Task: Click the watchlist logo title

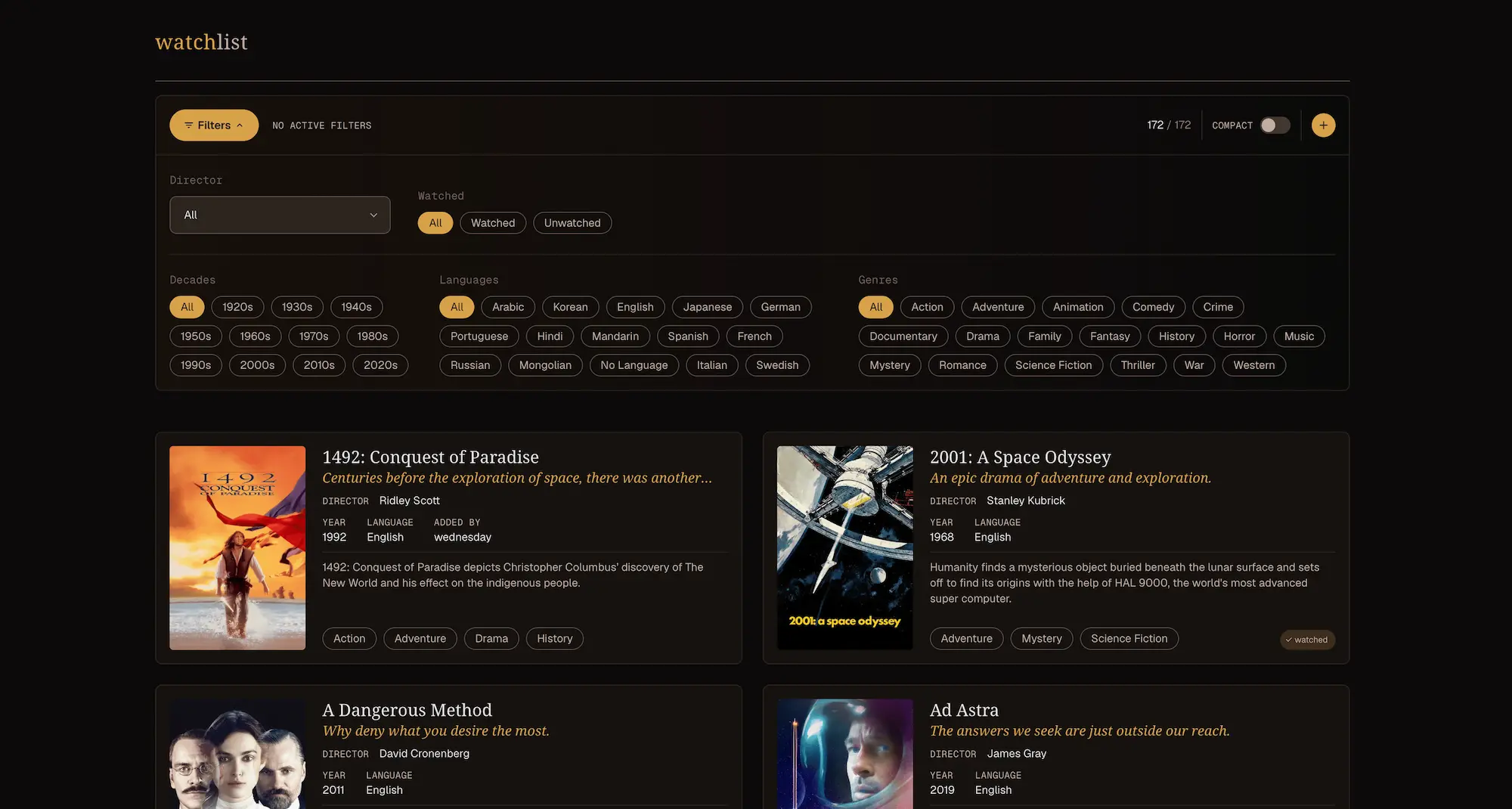Action: point(201,42)
